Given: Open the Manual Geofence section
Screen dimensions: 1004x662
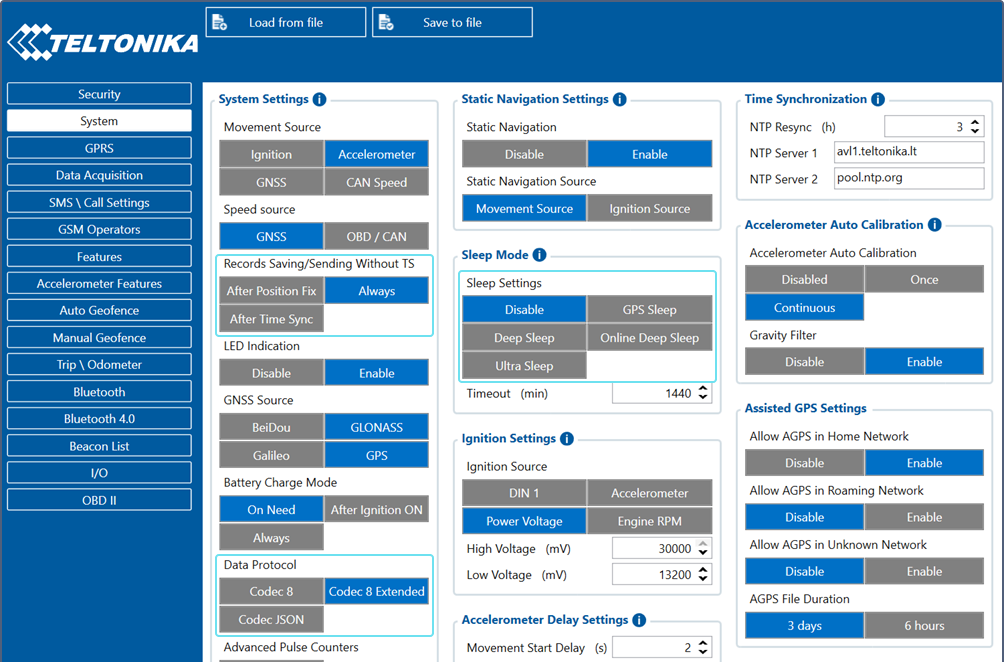Looking at the screenshot, I should coord(99,337).
